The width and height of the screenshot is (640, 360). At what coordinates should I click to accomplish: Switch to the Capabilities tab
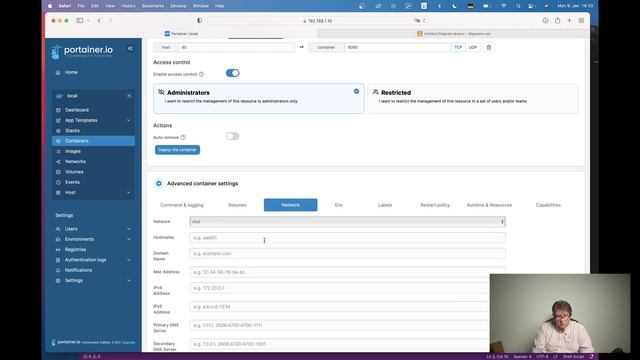click(548, 205)
